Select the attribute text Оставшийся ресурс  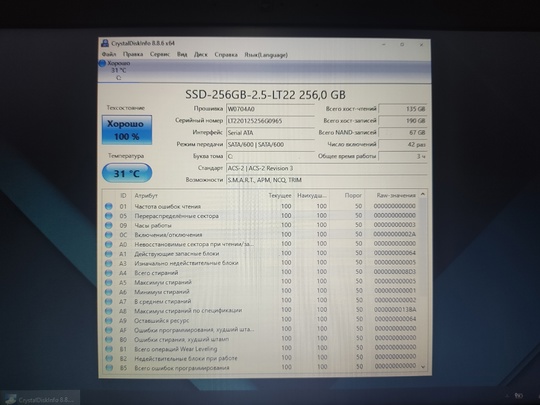[x=162, y=320]
